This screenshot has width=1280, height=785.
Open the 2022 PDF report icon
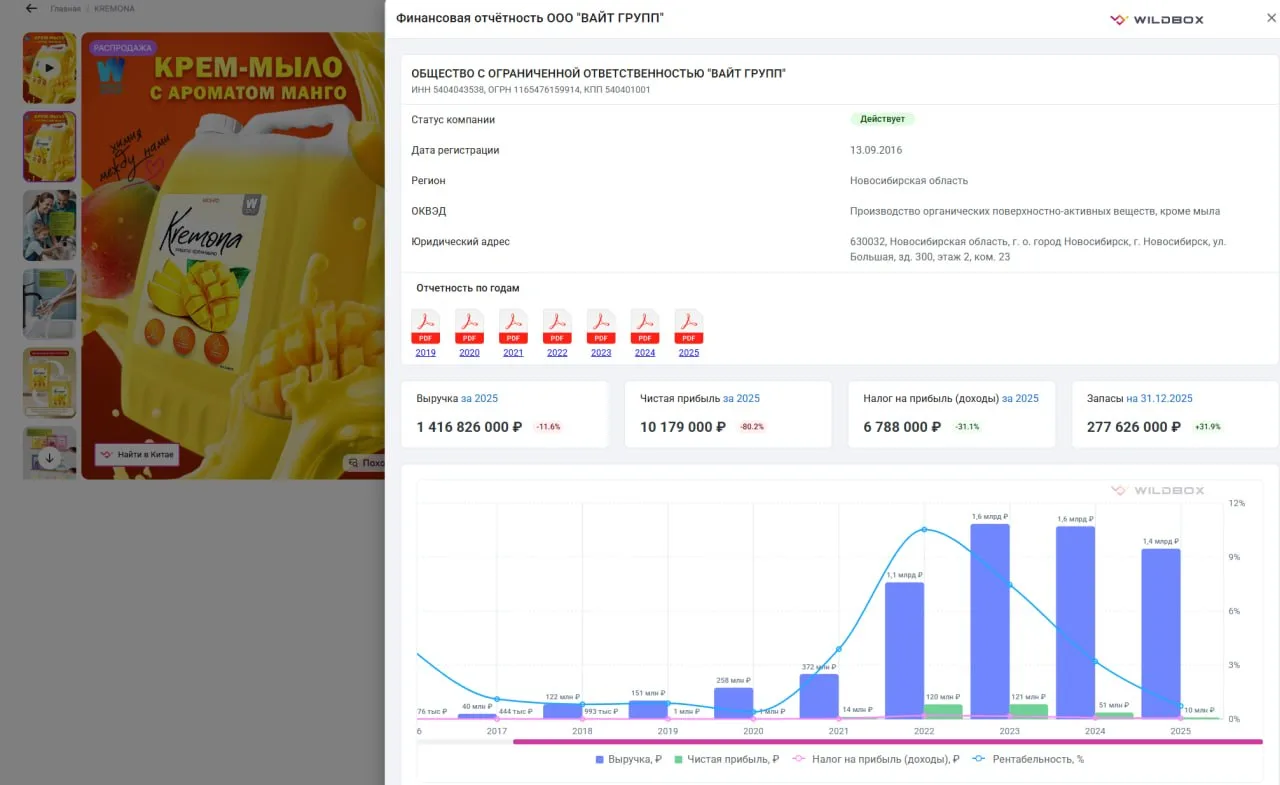tap(557, 326)
